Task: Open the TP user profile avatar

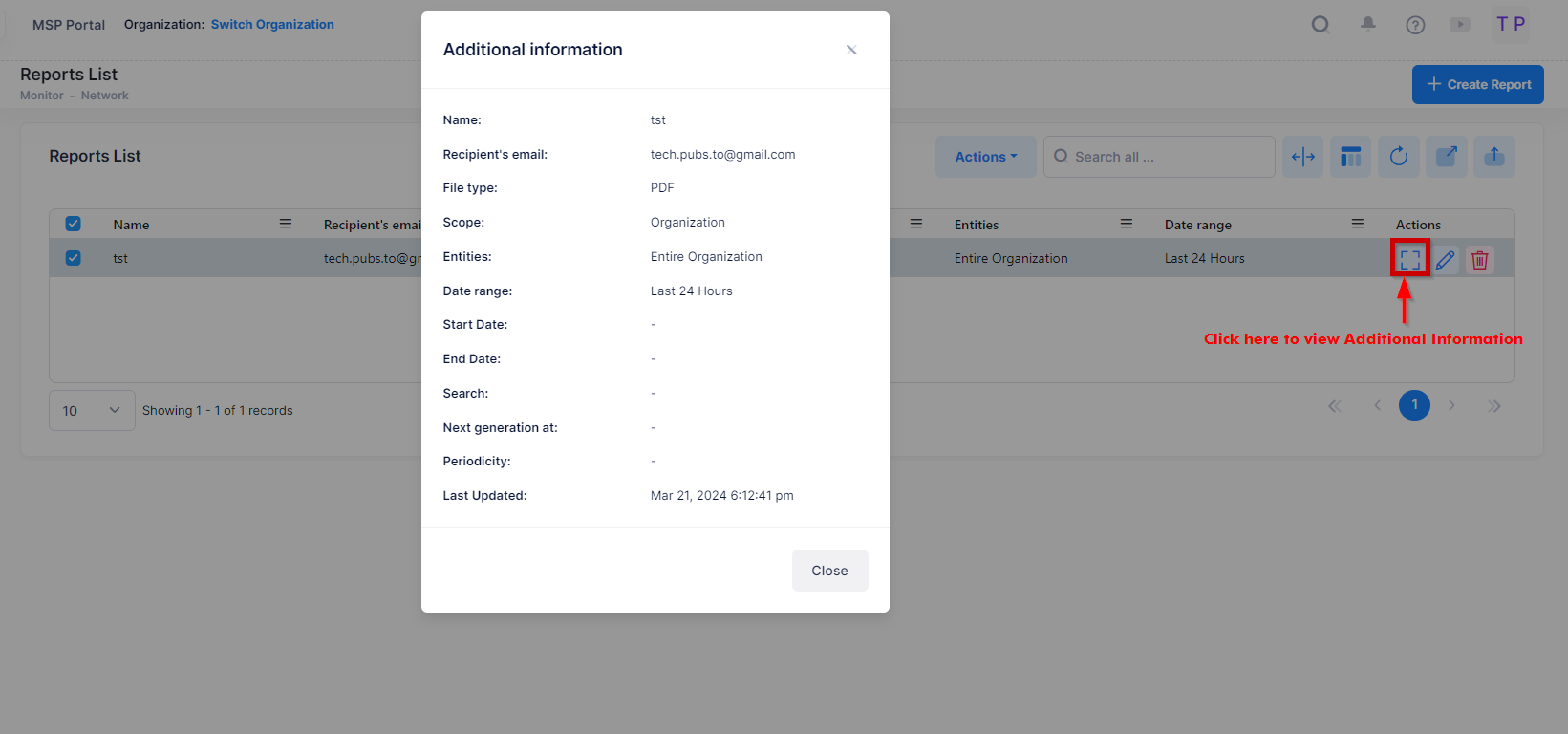Action: tap(1511, 24)
